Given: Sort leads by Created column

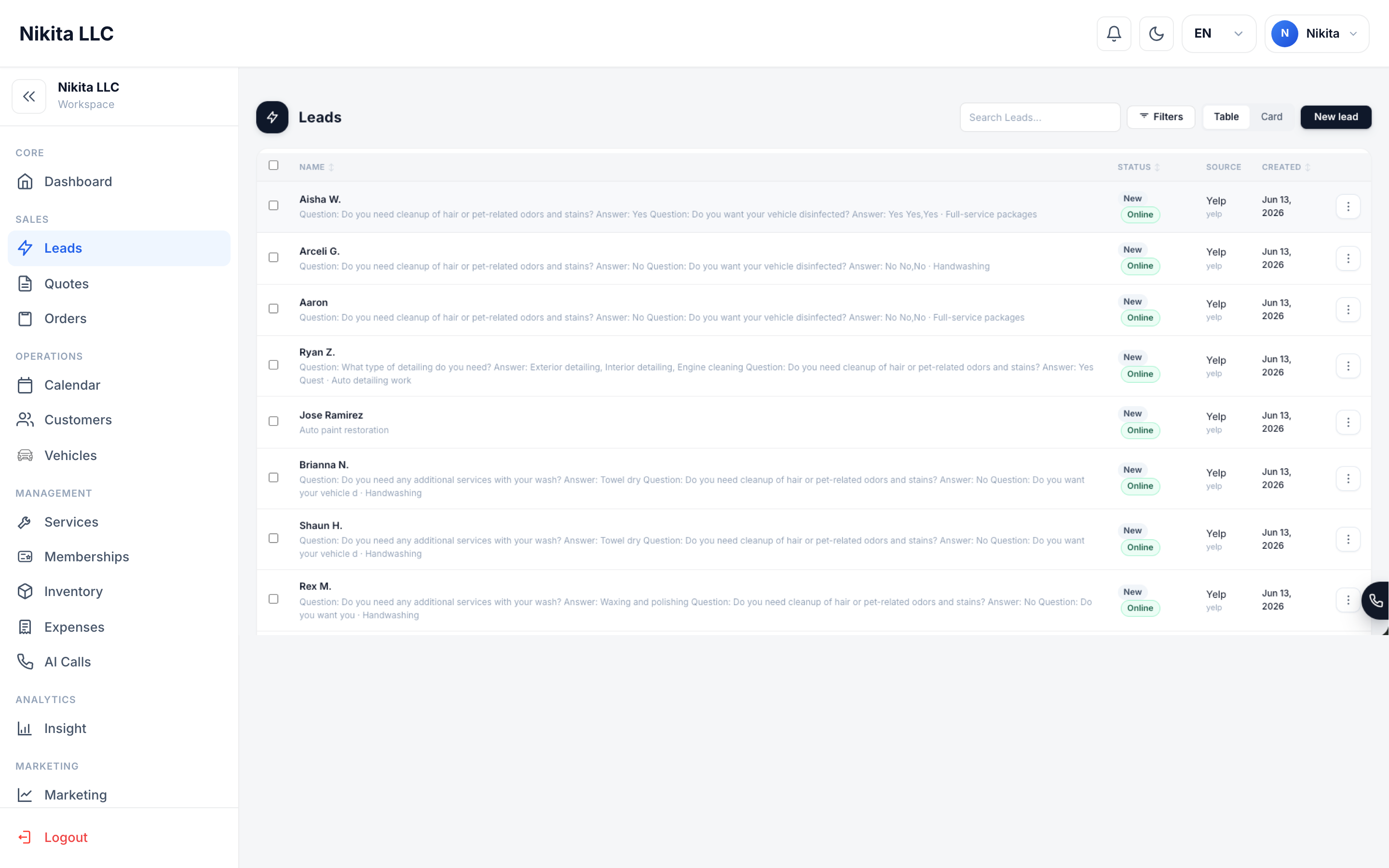Looking at the screenshot, I should (x=1286, y=167).
